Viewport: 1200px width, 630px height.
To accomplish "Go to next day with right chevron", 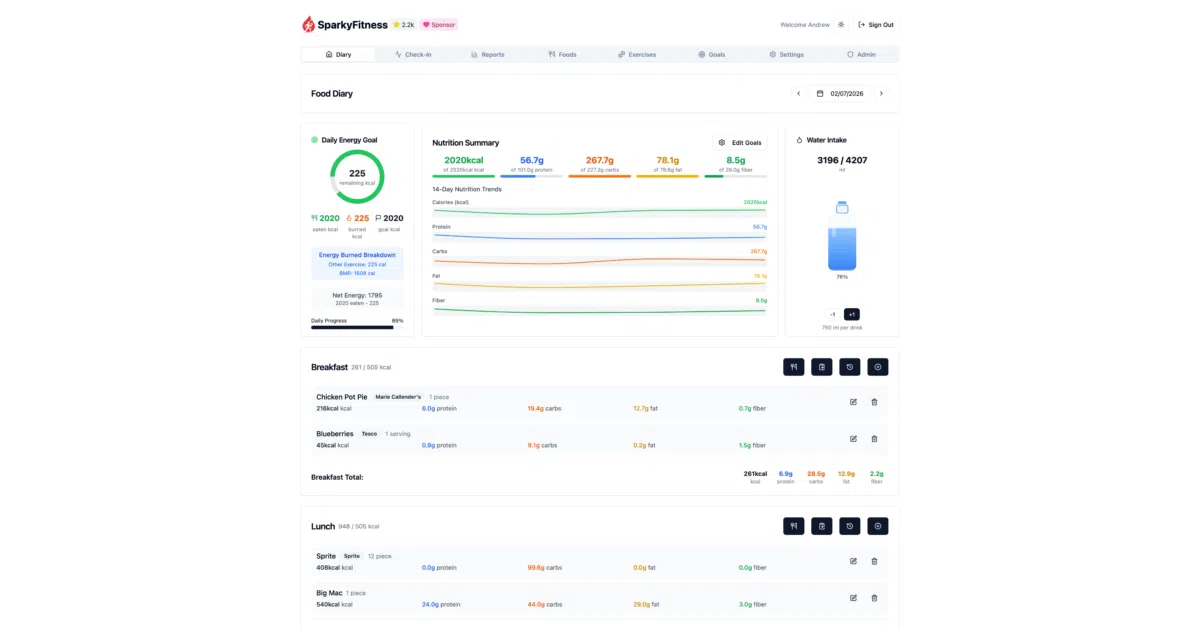I will tap(881, 94).
